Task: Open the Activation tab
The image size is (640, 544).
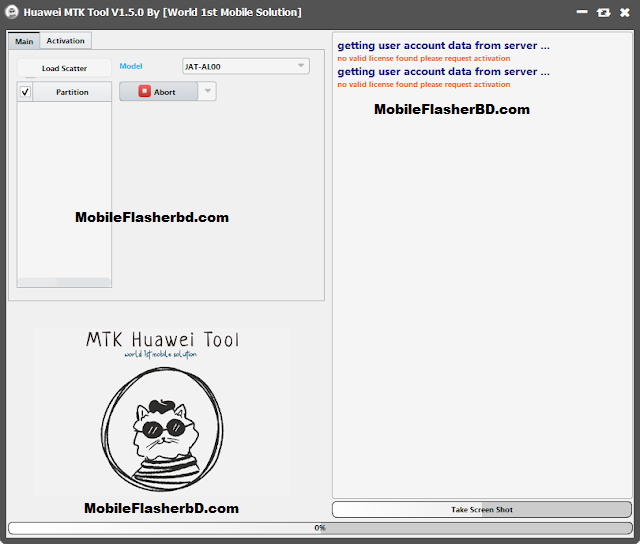Action: 65,41
